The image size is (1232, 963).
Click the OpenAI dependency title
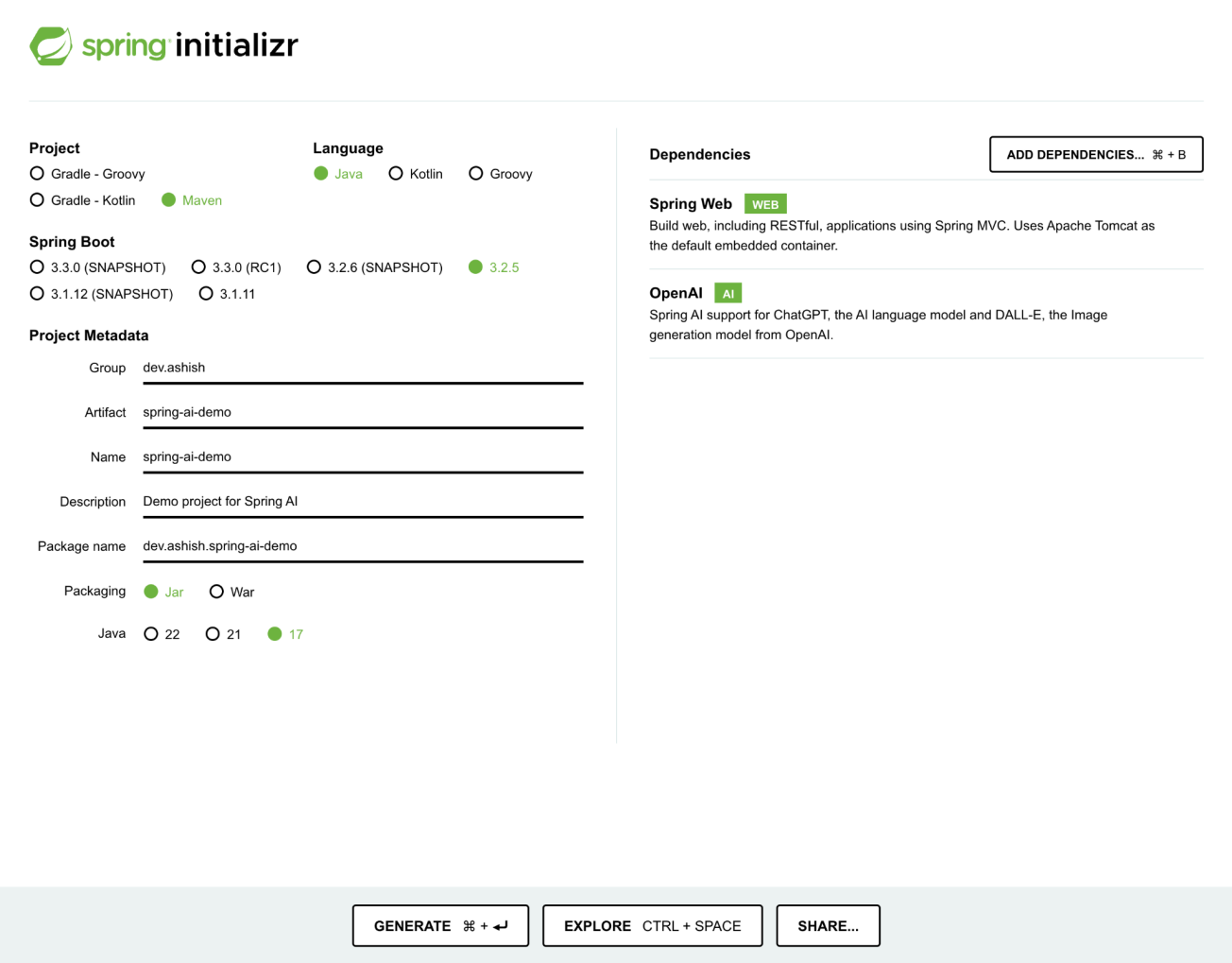(x=676, y=293)
